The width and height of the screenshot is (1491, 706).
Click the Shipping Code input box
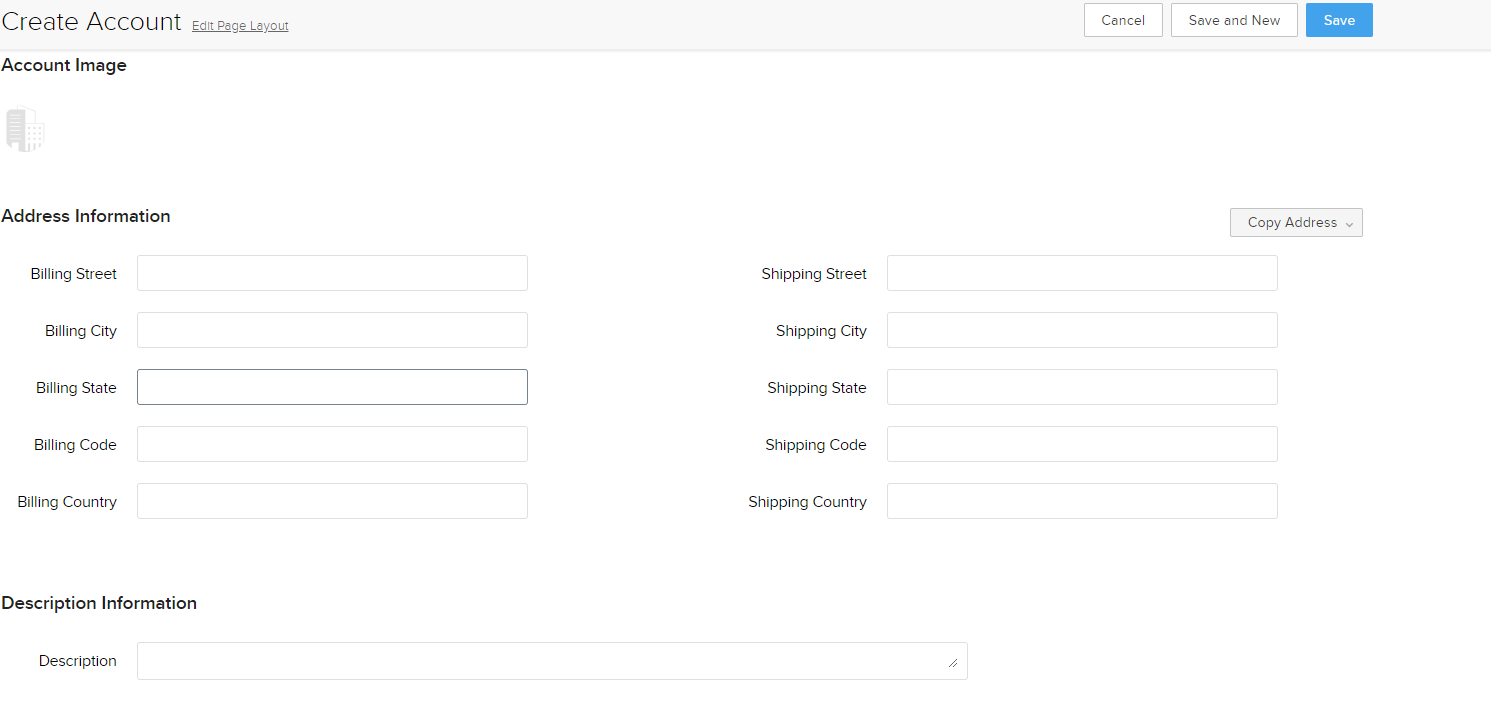[x=1082, y=443]
